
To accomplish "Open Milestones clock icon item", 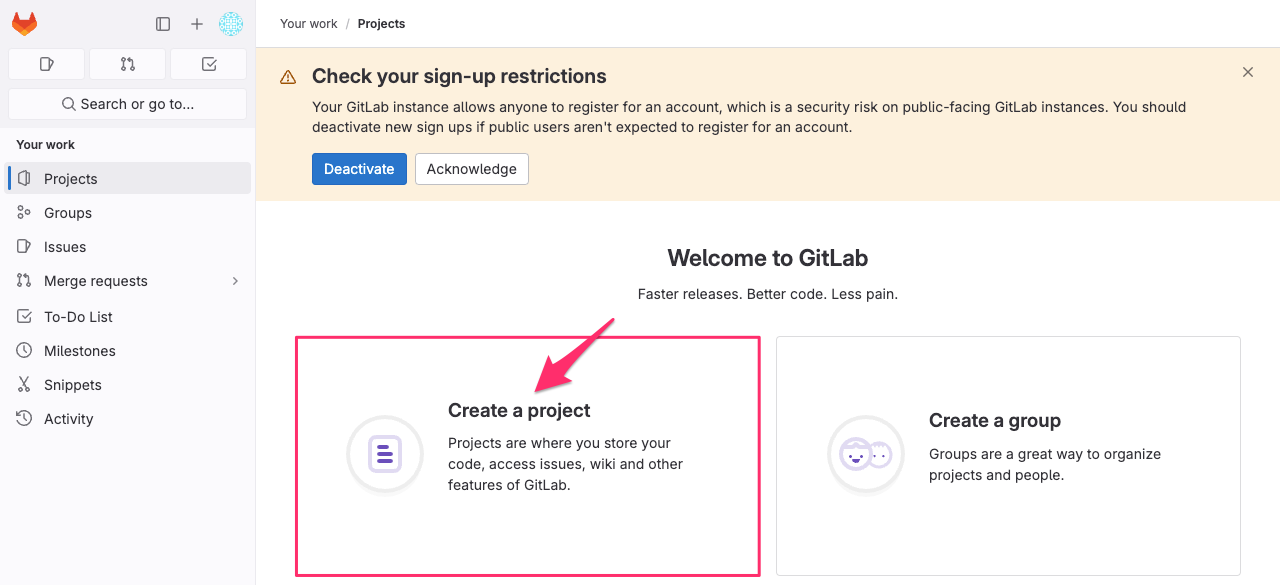I will pyautogui.click(x=128, y=351).
